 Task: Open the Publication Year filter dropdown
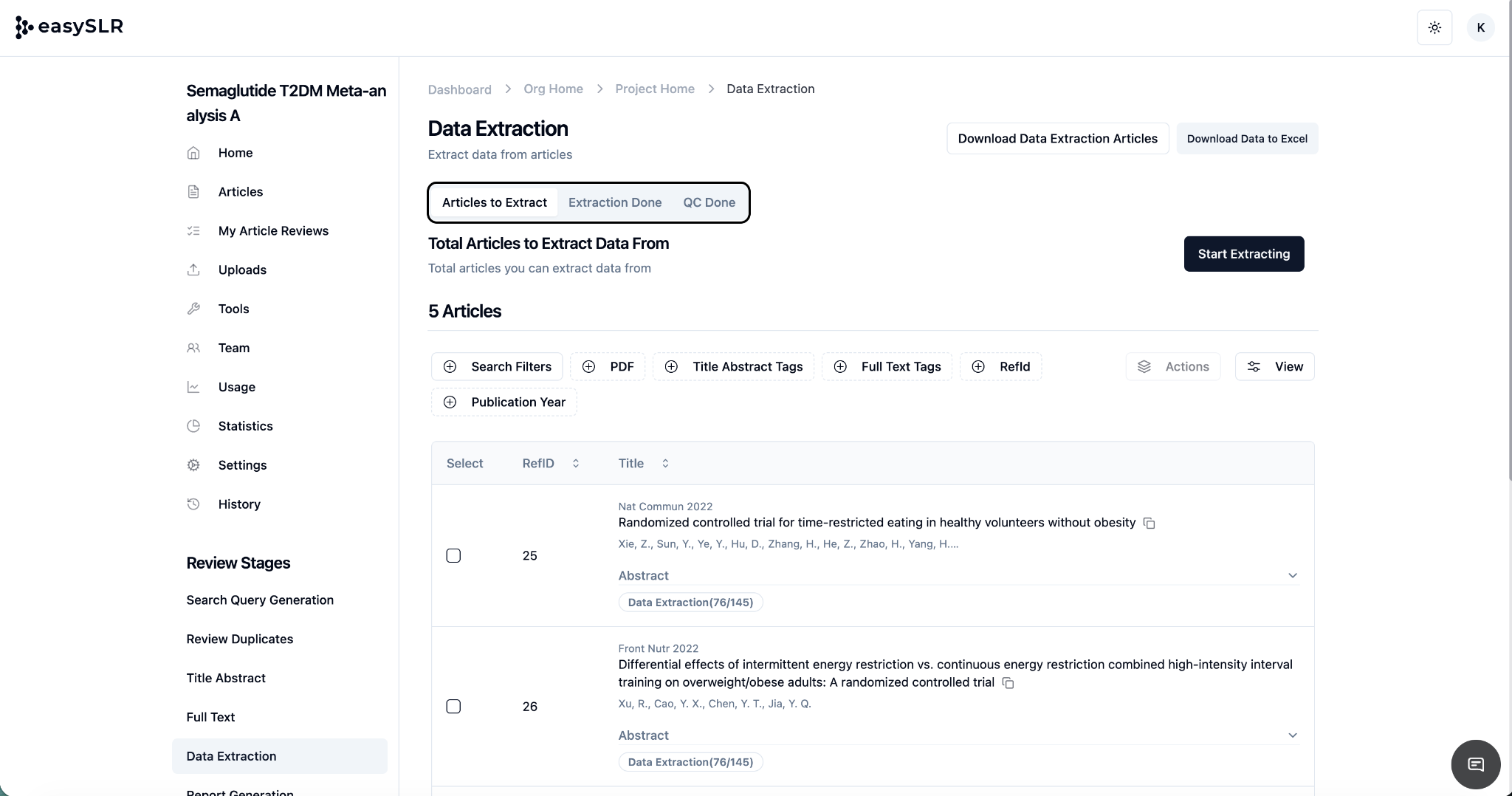click(x=504, y=402)
